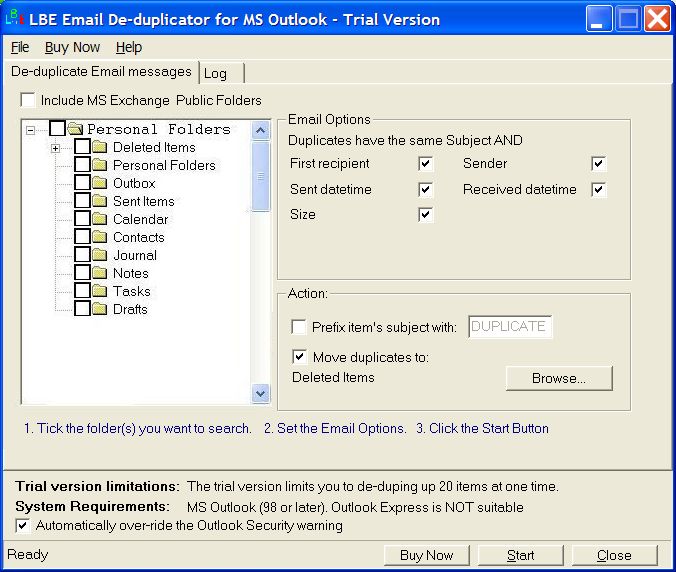Toggle Automatically over-ride Outlook Security warning
Screen dimensions: 676x572
point(23,526)
